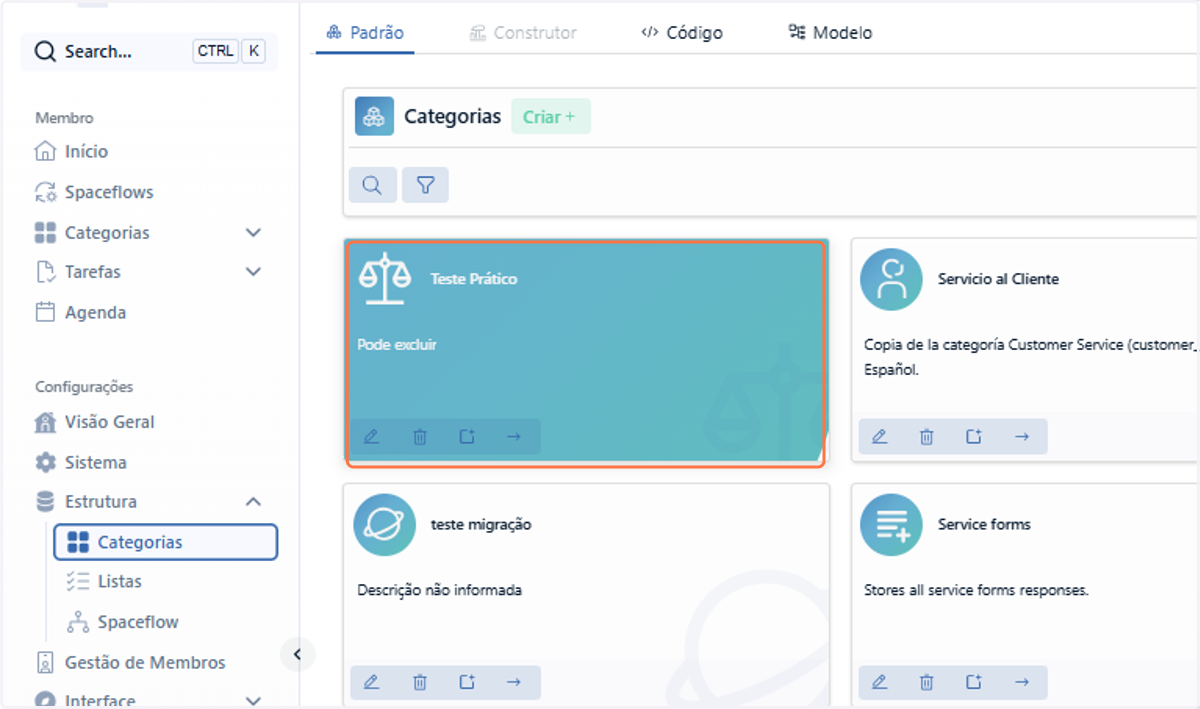The height and width of the screenshot is (709, 1200).
Task: Switch to the Código tab
Action: (x=682, y=32)
